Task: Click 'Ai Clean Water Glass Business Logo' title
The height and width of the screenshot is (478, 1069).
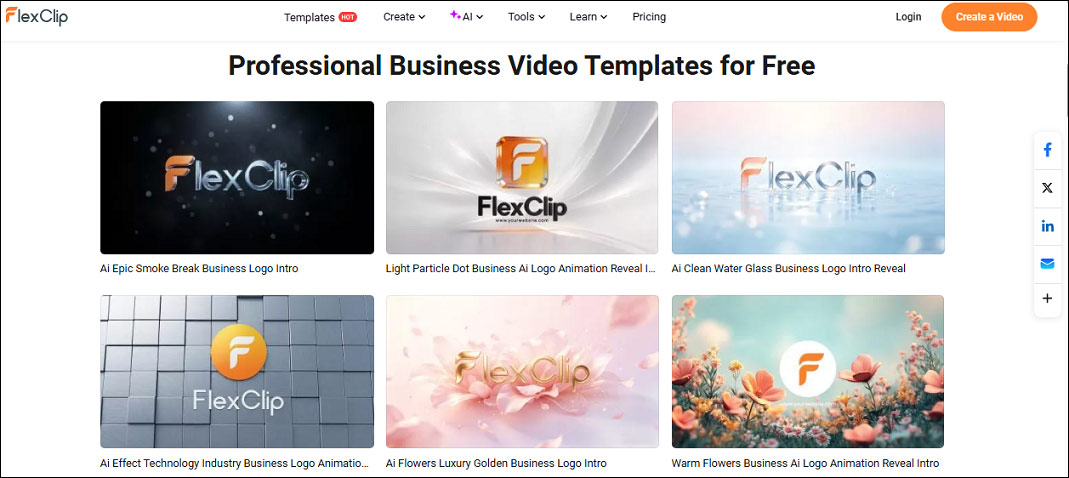Action: [x=789, y=269]
